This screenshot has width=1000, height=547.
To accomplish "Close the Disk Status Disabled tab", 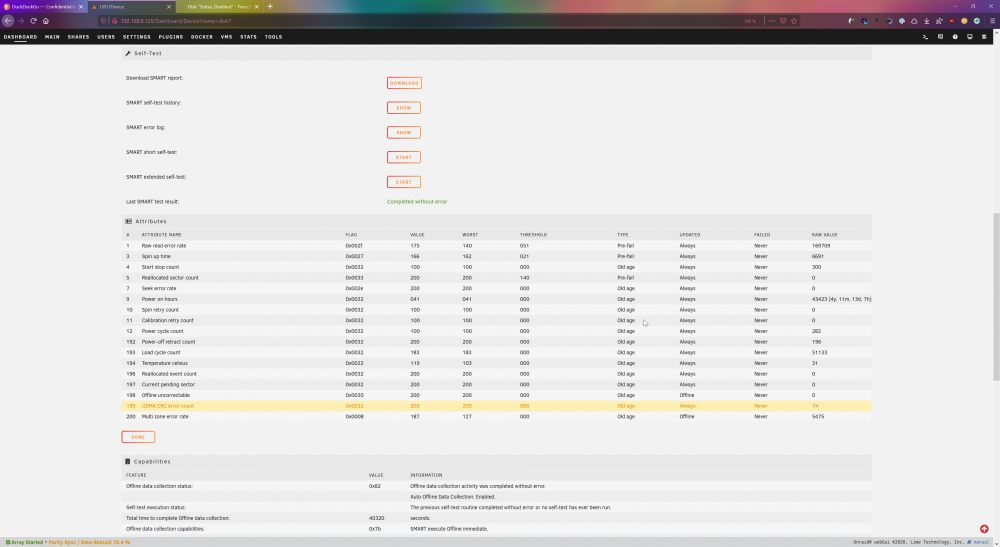I will [x=257, y=6].
